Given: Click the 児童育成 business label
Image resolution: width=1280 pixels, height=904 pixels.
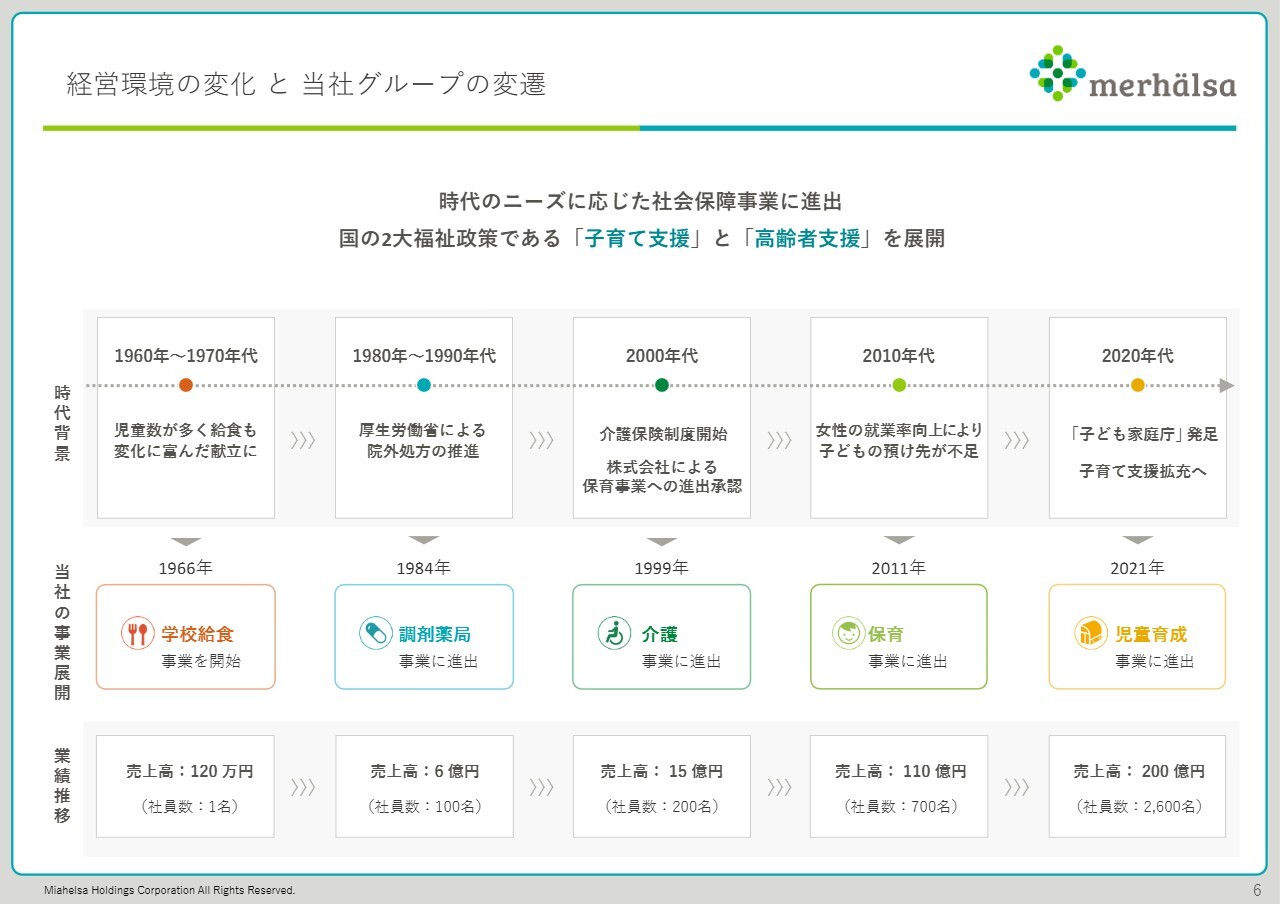Looking at the screenshot, I should click(x=1151, y=634).
